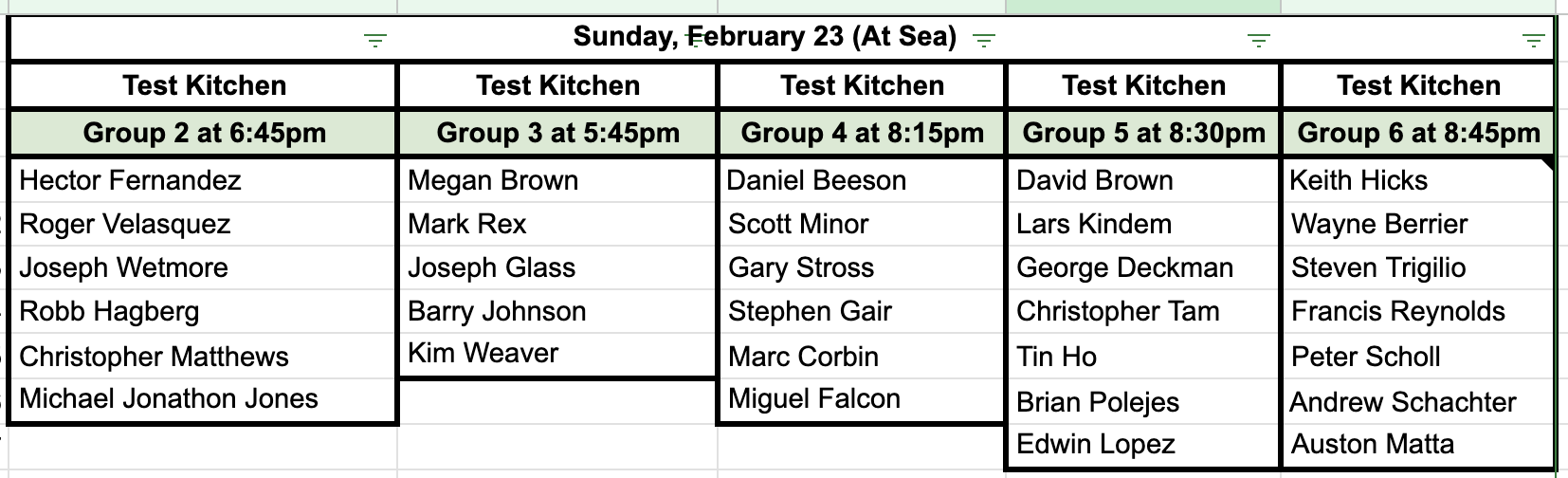1568x478 pixels.
Task: Select the Test Kitchen cell above Group 3
Action: [x=557, y=86]
